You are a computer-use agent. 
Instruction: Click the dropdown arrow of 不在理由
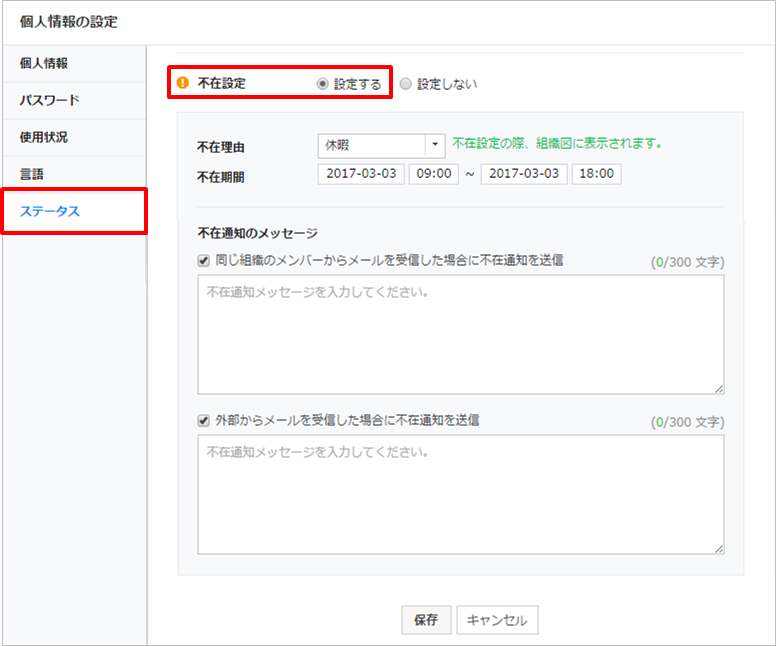[435, 145]
